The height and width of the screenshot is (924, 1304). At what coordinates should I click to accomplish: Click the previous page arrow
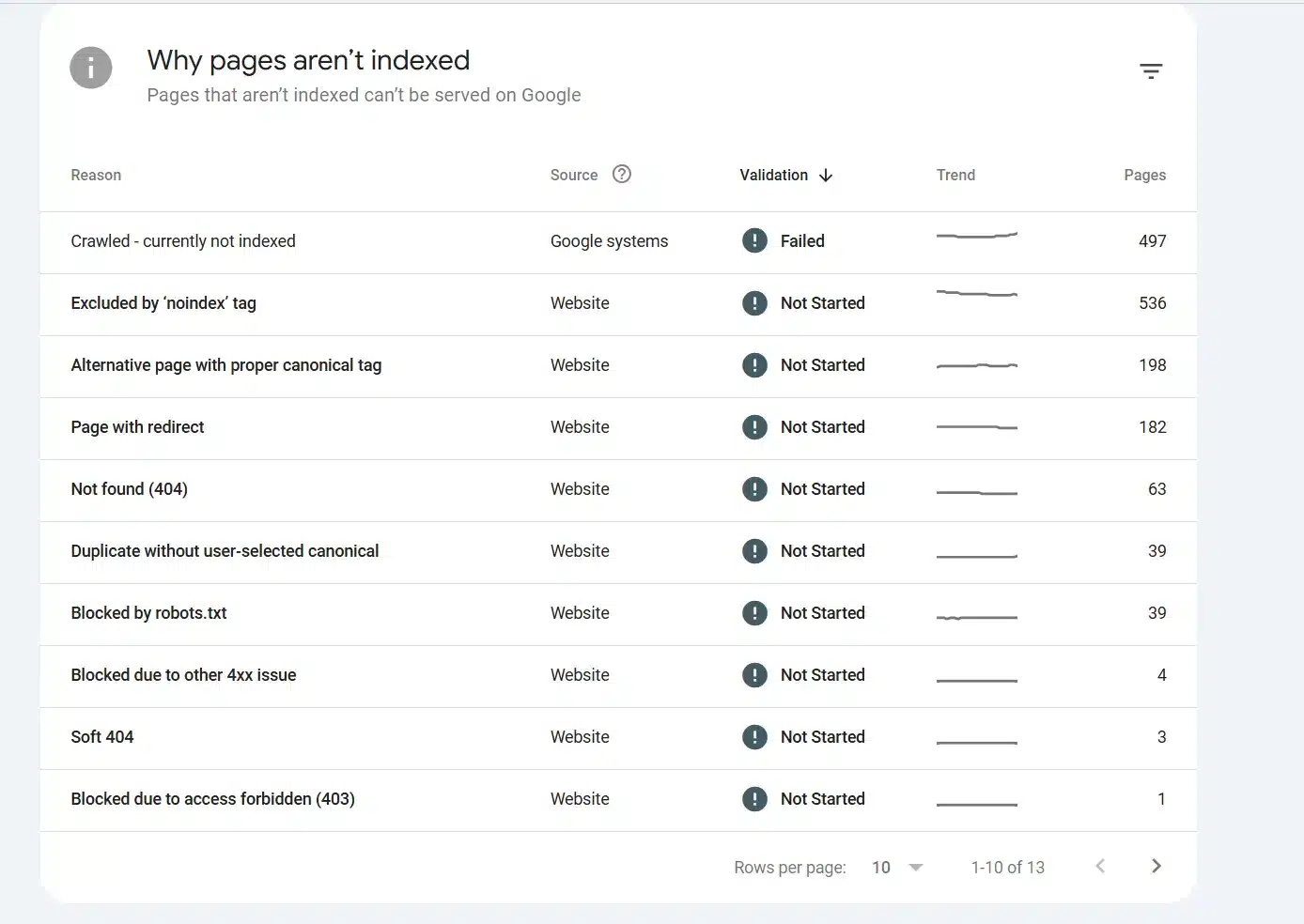coord(1099,866)
